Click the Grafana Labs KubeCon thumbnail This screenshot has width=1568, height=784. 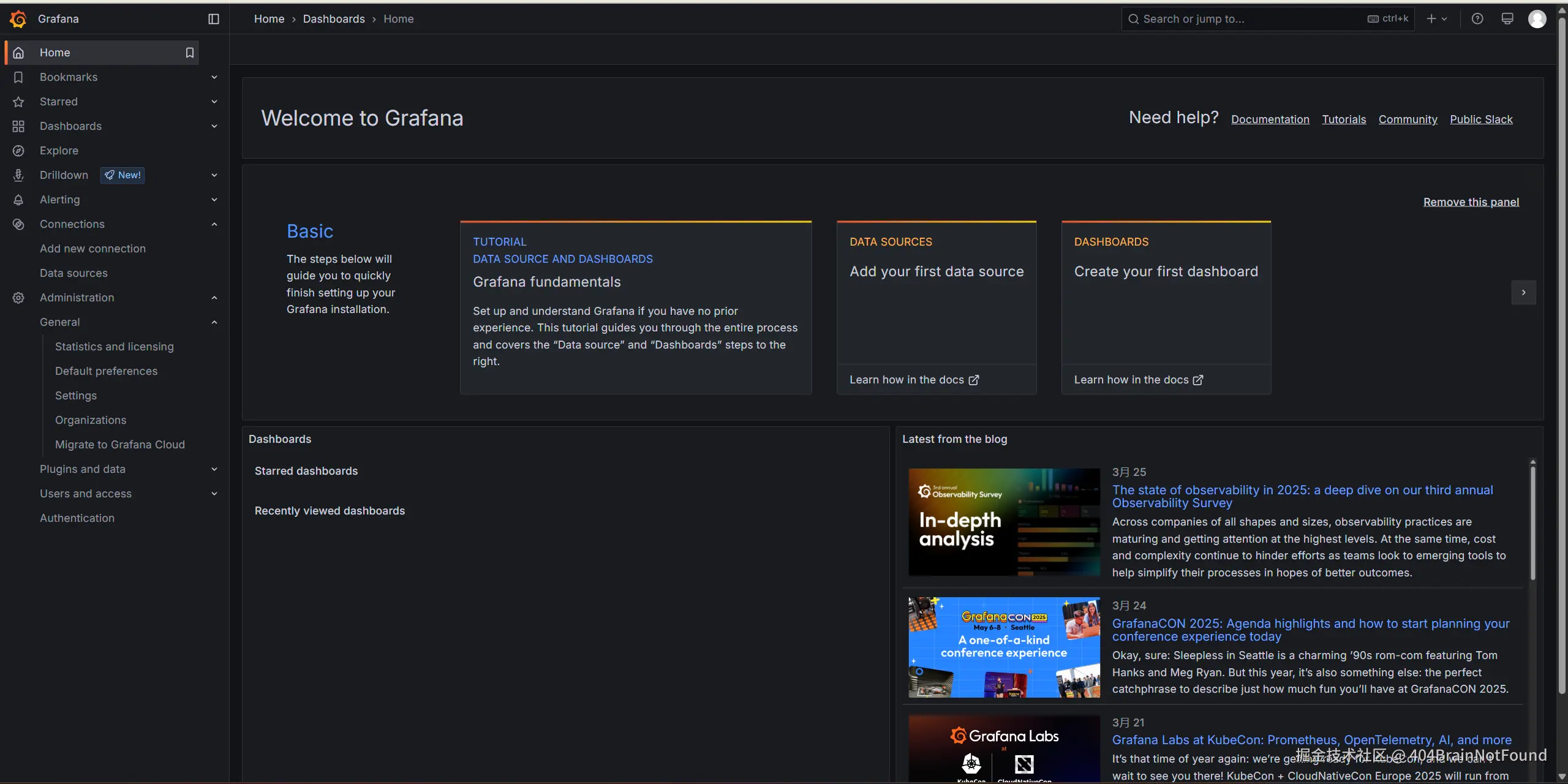[1005, 748]
